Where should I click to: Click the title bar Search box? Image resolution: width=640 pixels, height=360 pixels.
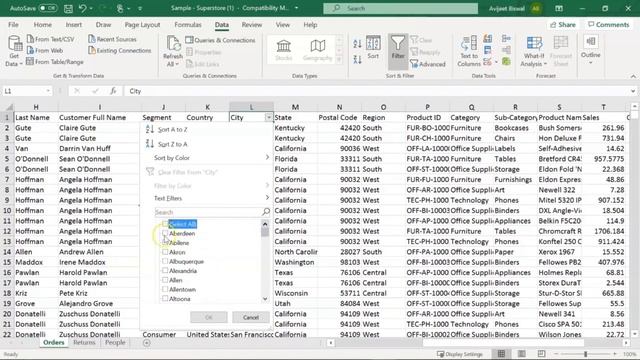click(400, 8)
